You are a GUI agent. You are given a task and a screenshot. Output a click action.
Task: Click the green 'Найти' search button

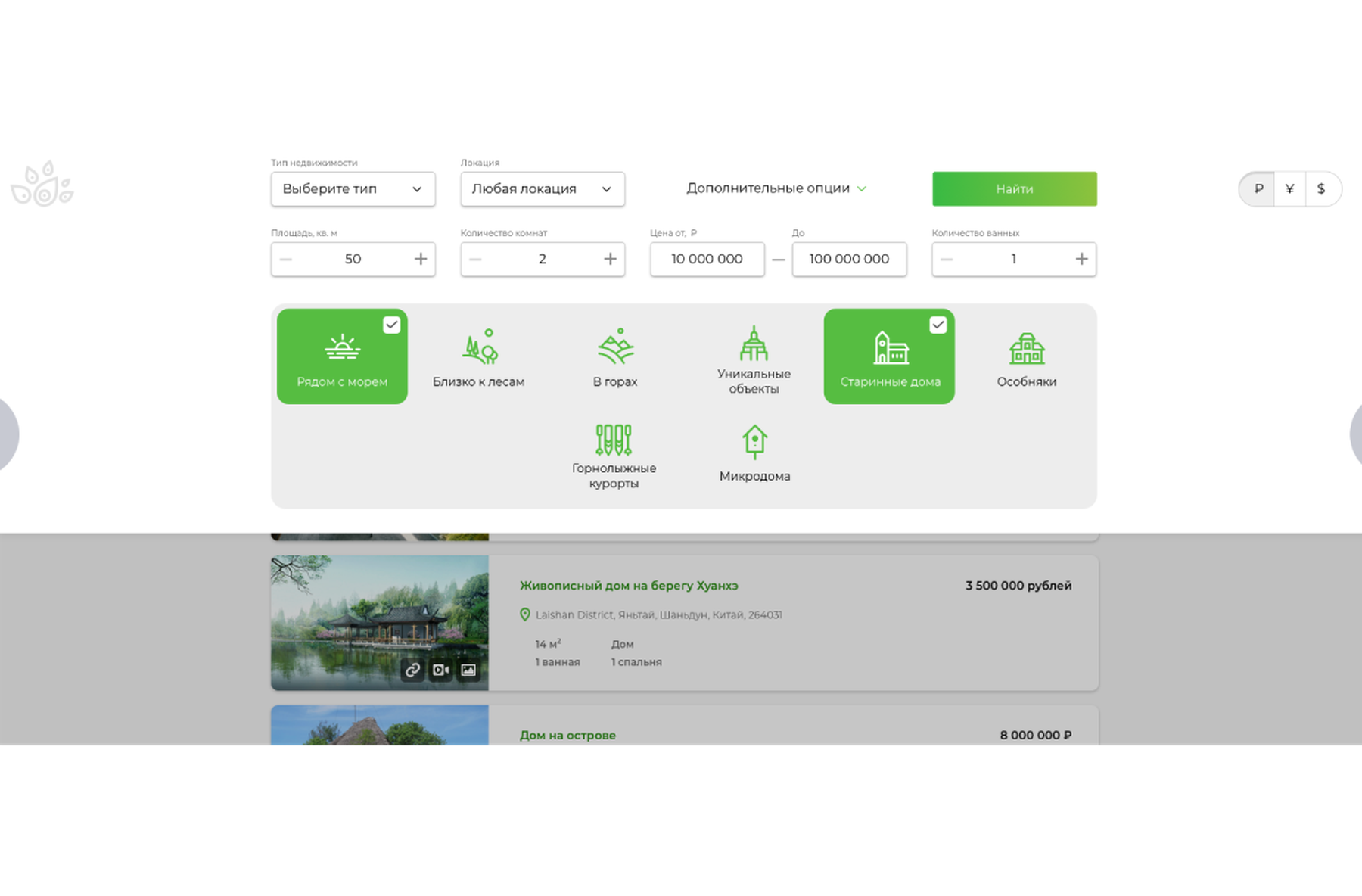coord(1014,189)
